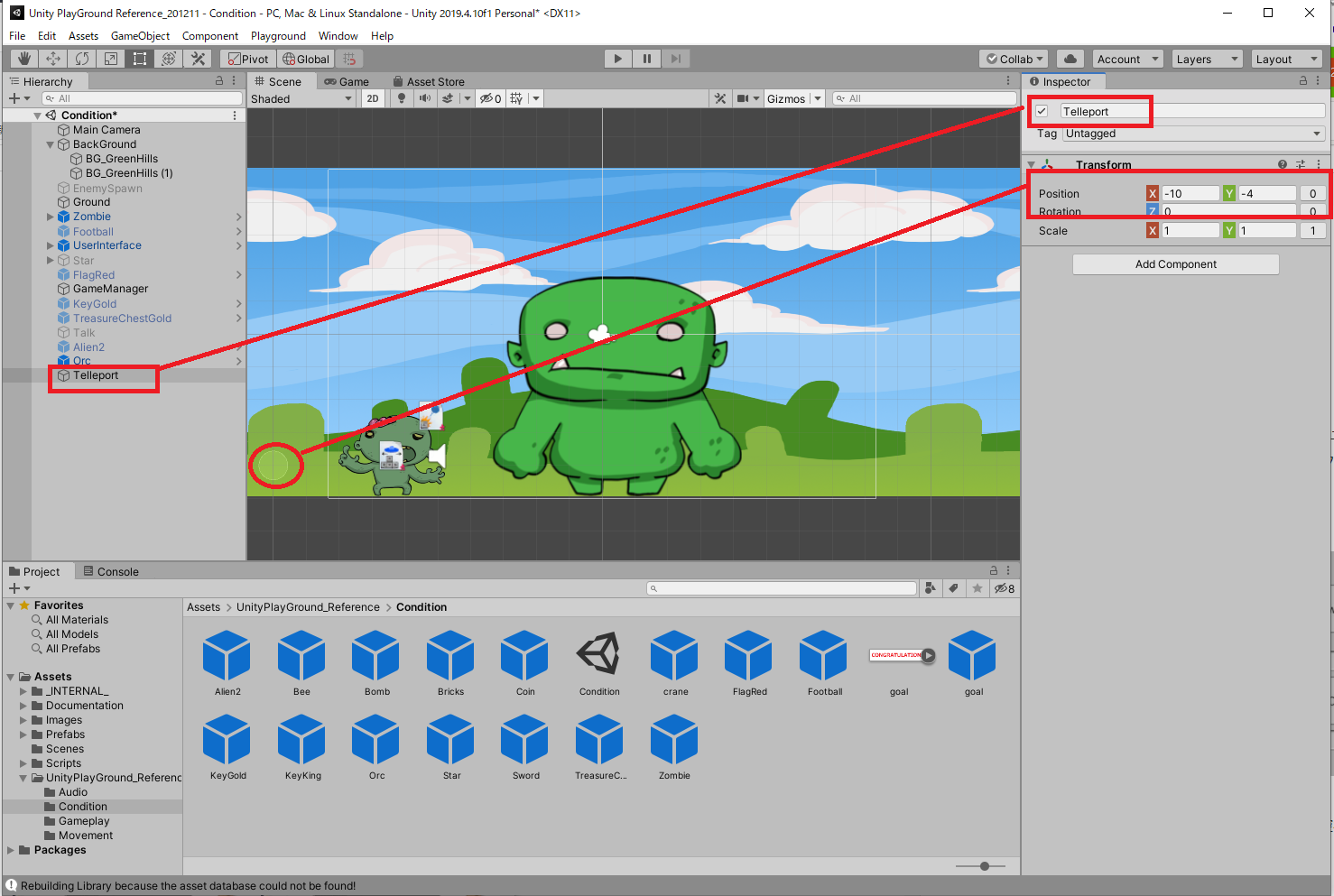Image resolution: width=1334 pixels, height=896 pixels.
Task: Toggle Pivot handle position
Action: point(247,59)
